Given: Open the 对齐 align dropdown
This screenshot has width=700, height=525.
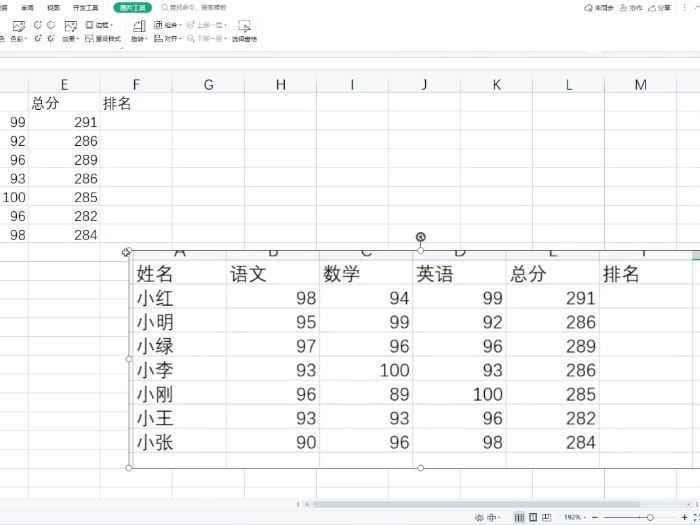Looking at the screenshot, I should [167, 39].
